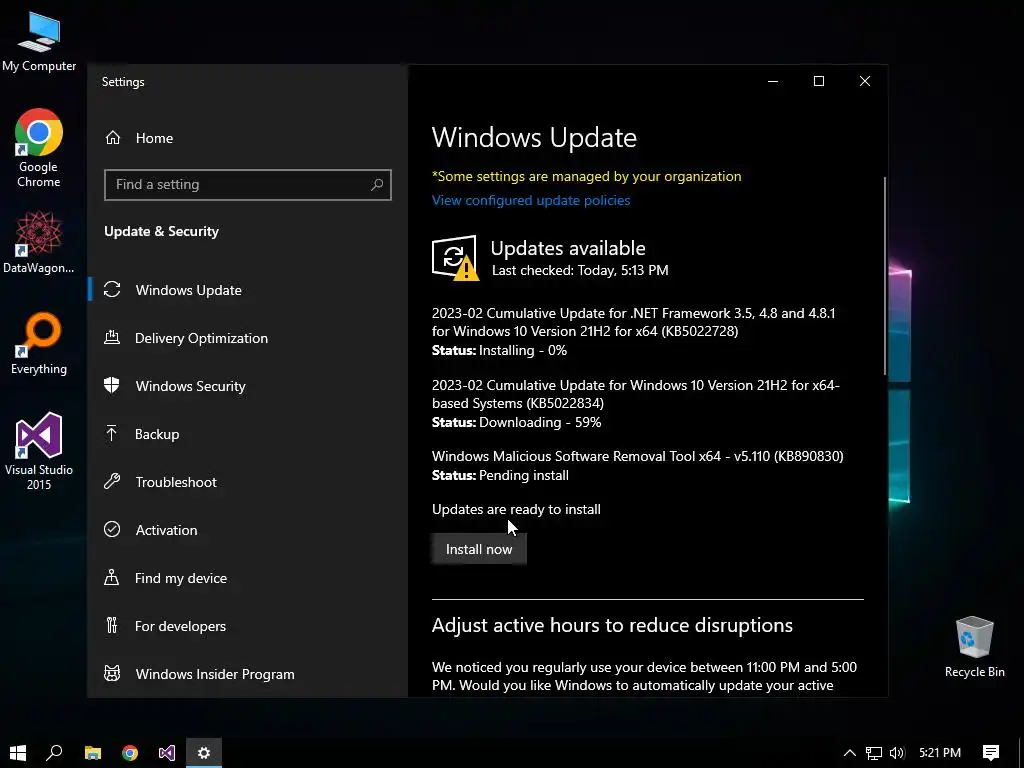Click the network icon in system tray

874,753
